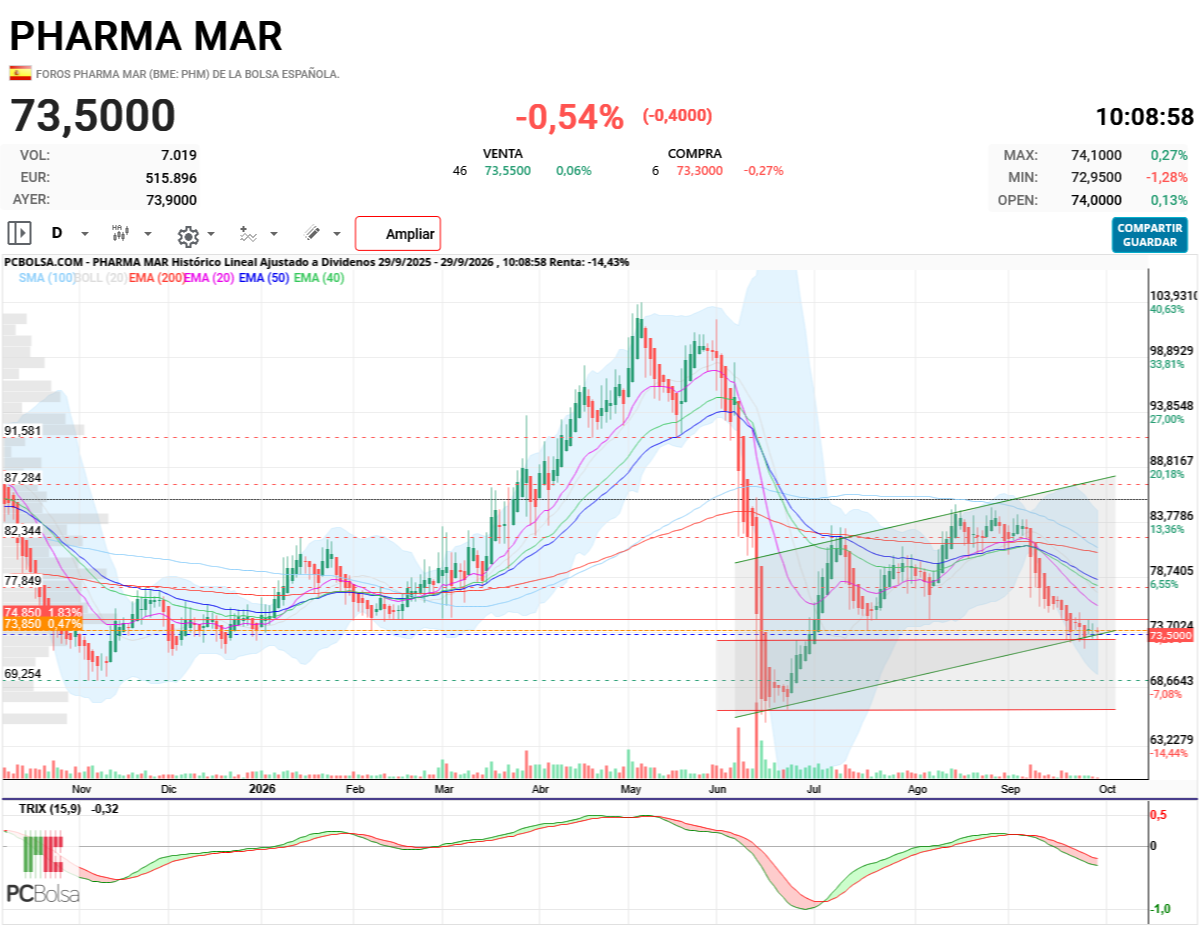Select the drawing pencil tool icon
The height and width of the screenshot is (925, 1200).
pos(312,233)
